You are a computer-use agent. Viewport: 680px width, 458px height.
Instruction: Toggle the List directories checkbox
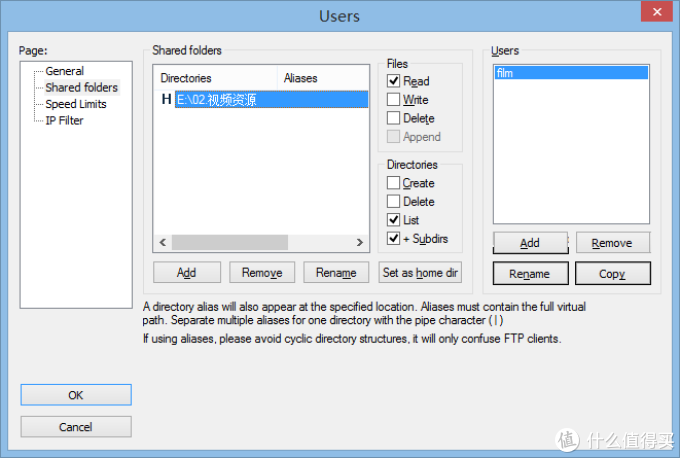394,220
